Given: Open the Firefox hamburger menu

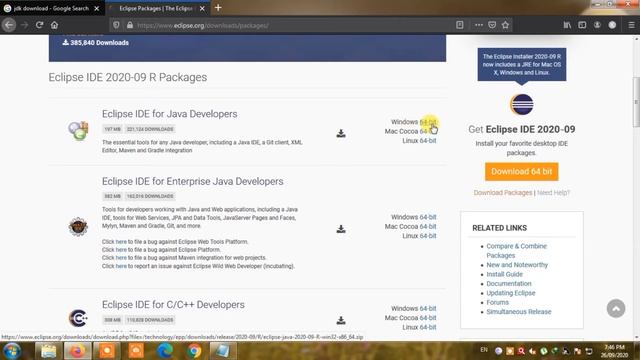Looking at the screenshot, I should pyautogui.click(x=631, y=25).
